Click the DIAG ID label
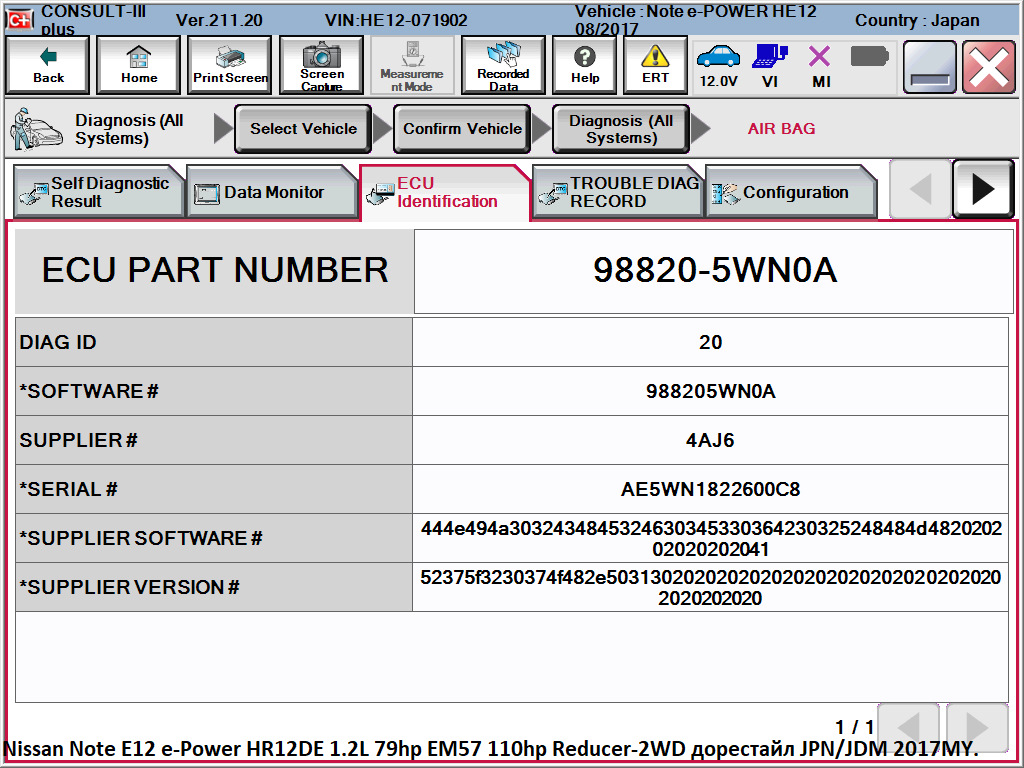1024x768 pixels. coord(214,342)
